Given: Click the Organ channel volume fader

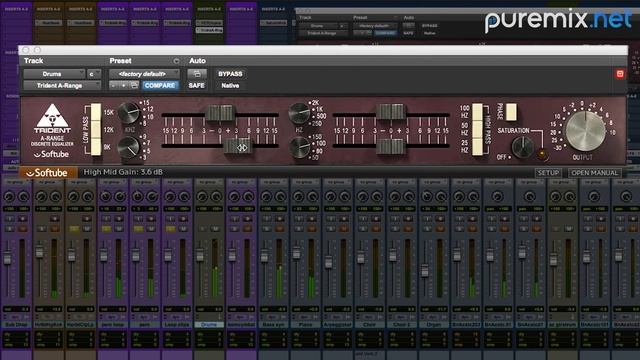Looking at the screenshot, I should [x=425, y=270].
